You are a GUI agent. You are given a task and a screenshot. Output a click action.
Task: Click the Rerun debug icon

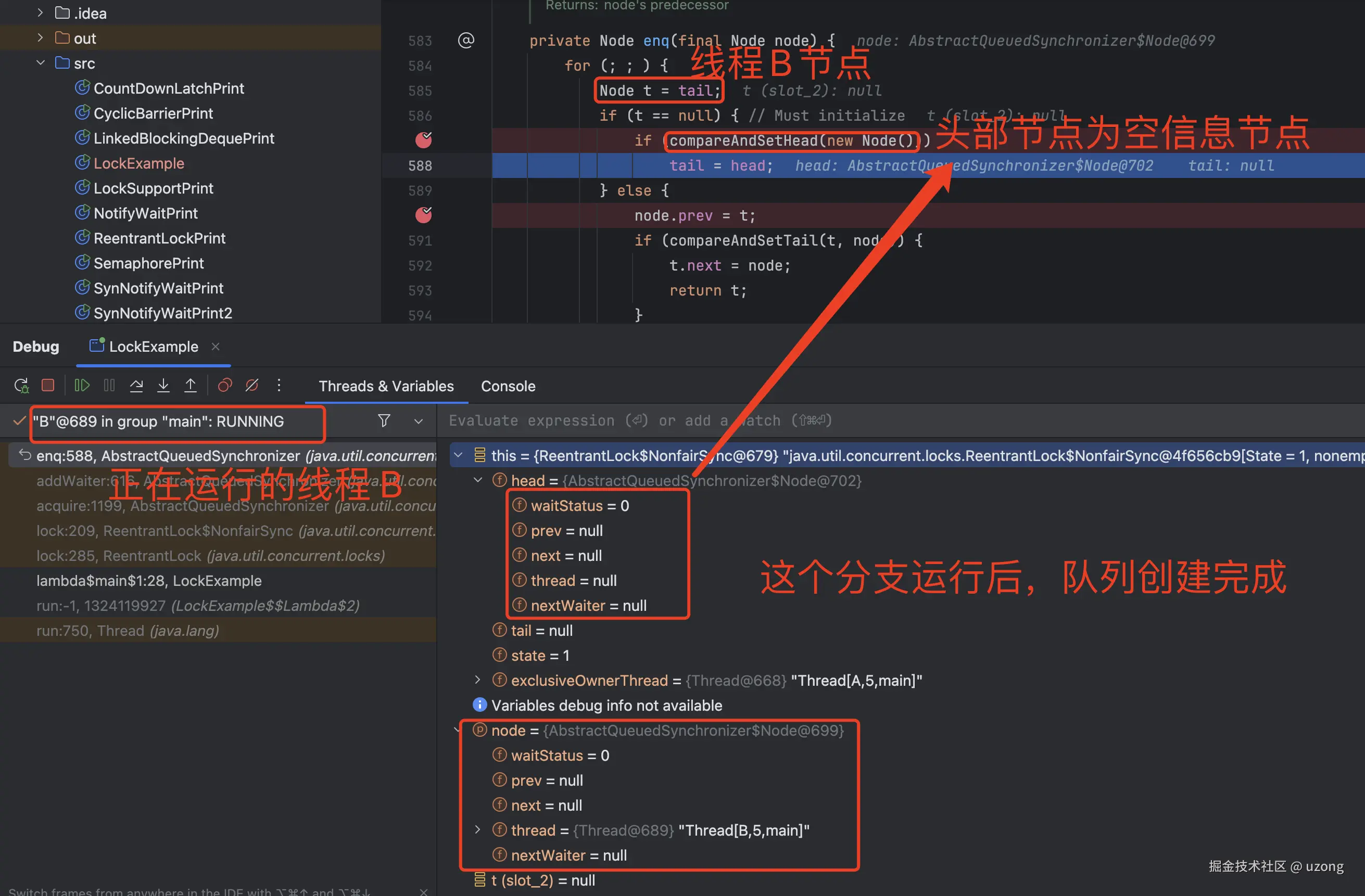pyautogui.click(x=21, y=385)
